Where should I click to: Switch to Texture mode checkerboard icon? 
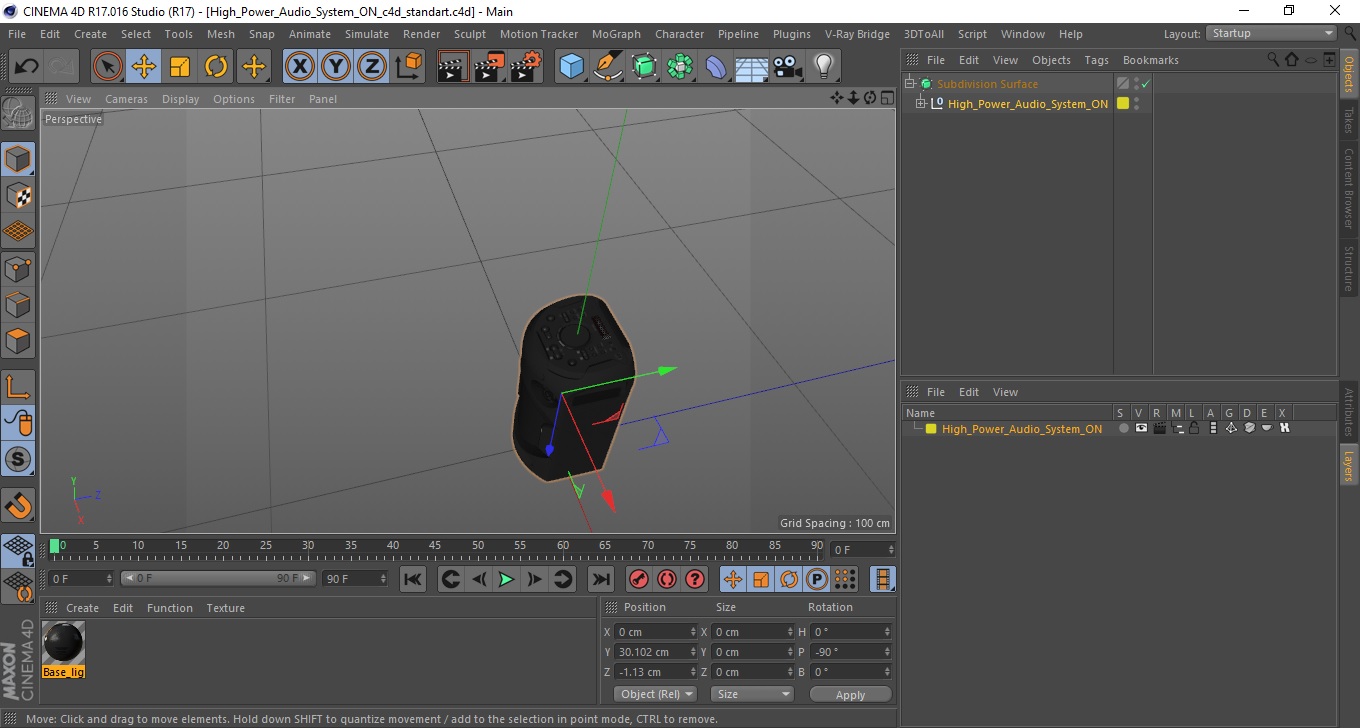click(x=18, y=195)
